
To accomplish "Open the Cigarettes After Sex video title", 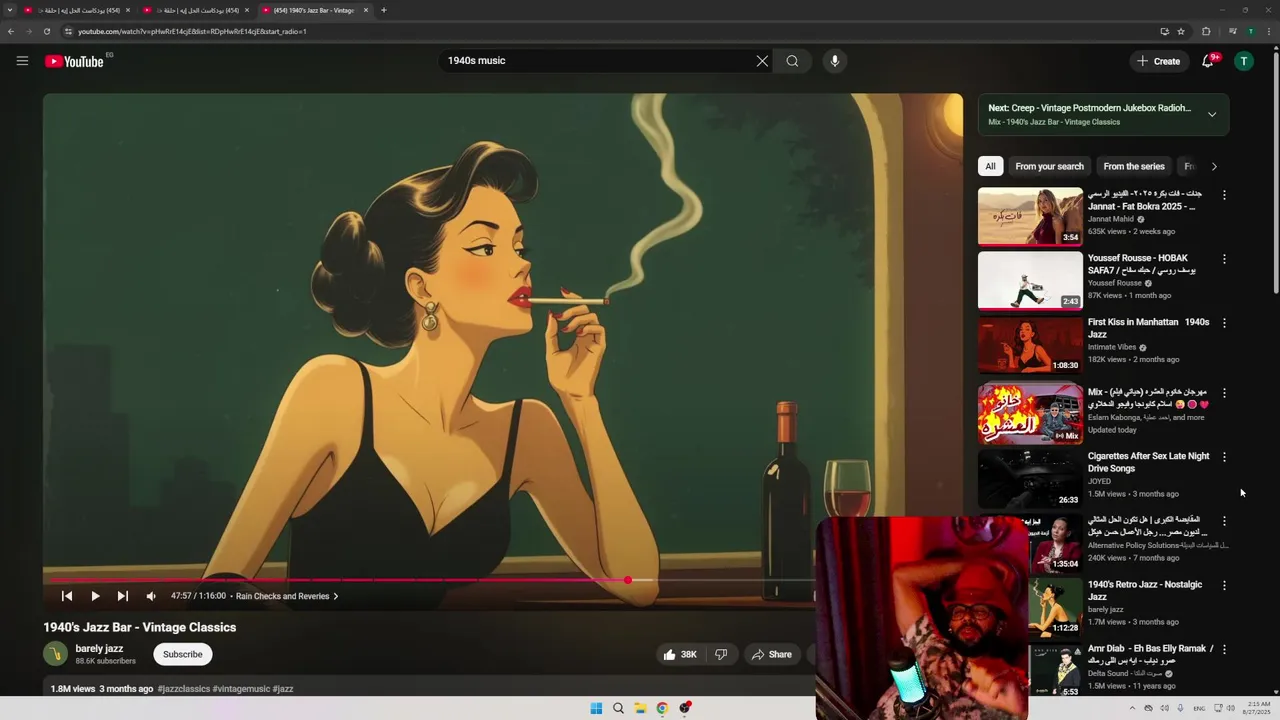I will point(1148,462).
